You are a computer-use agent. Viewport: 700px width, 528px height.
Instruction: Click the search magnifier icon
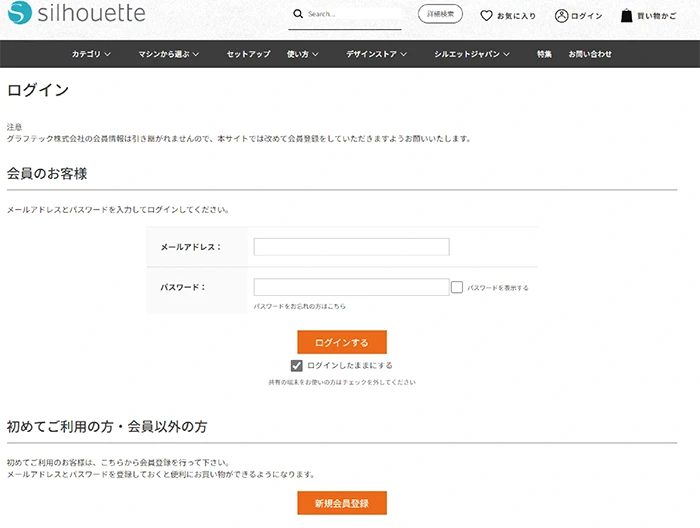point(298,14)
